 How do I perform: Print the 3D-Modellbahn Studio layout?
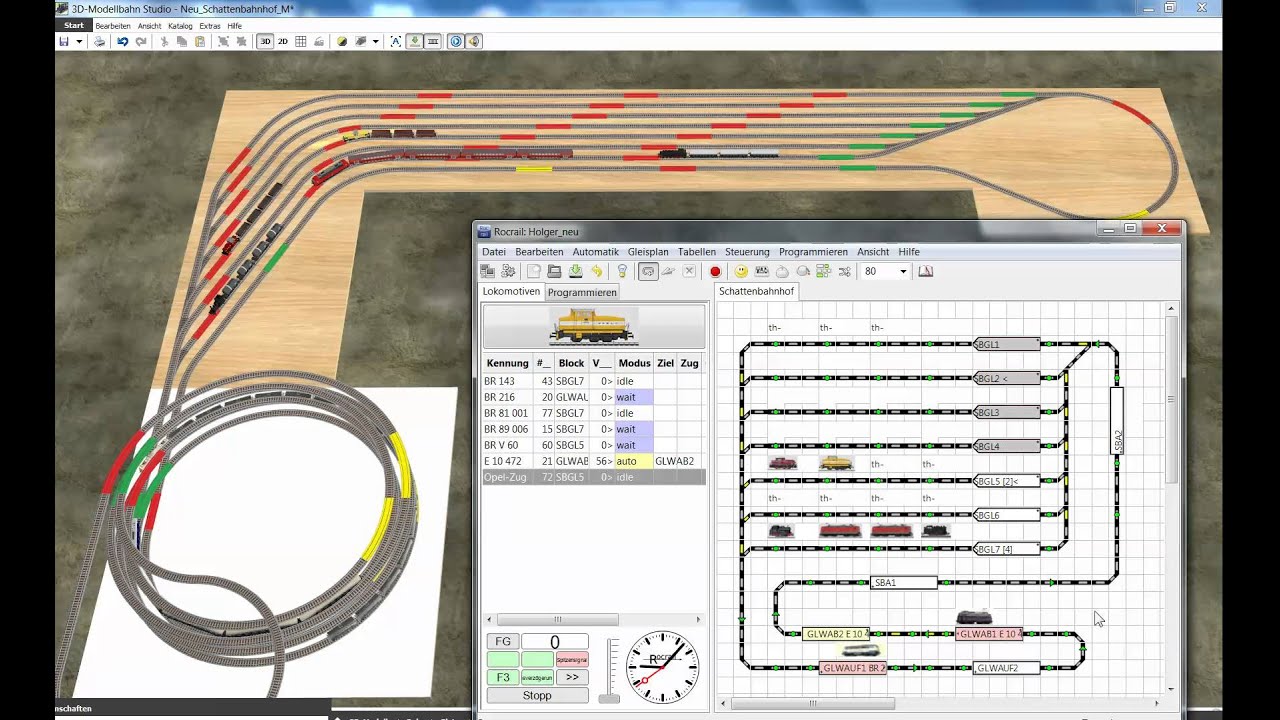(x=99, y=42)
